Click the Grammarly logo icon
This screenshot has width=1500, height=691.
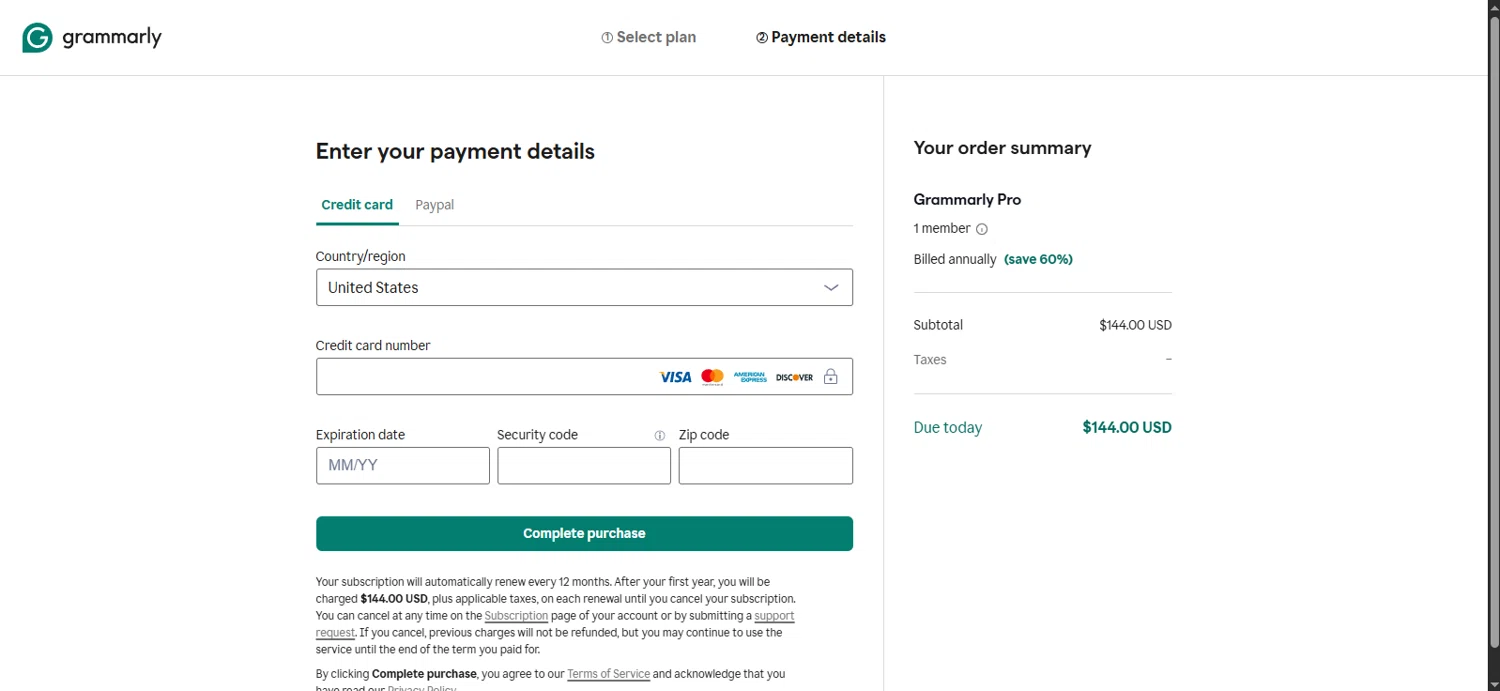[x=37, y=38]
